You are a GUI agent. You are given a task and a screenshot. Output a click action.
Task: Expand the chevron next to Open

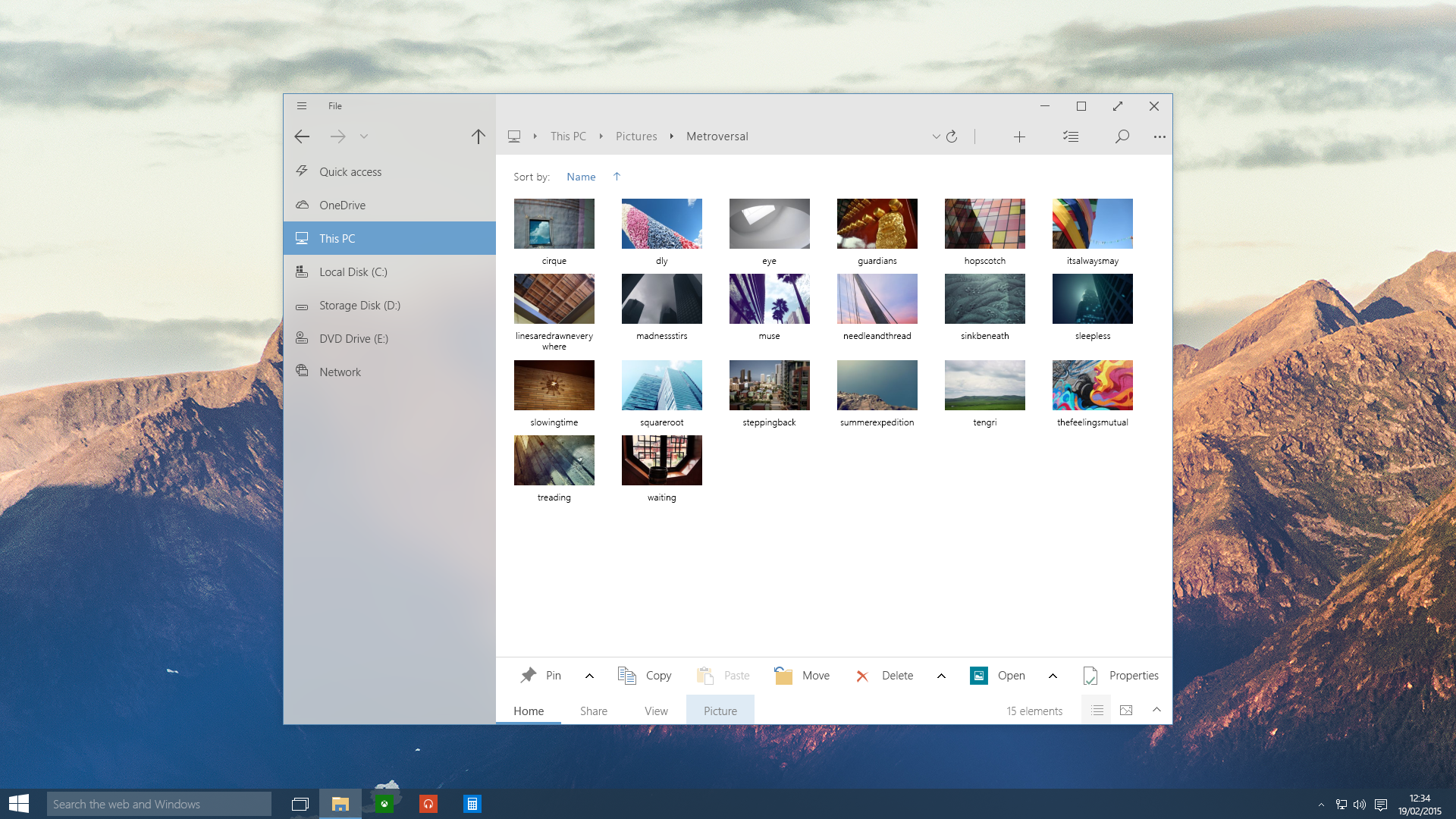coord(1053,676)
